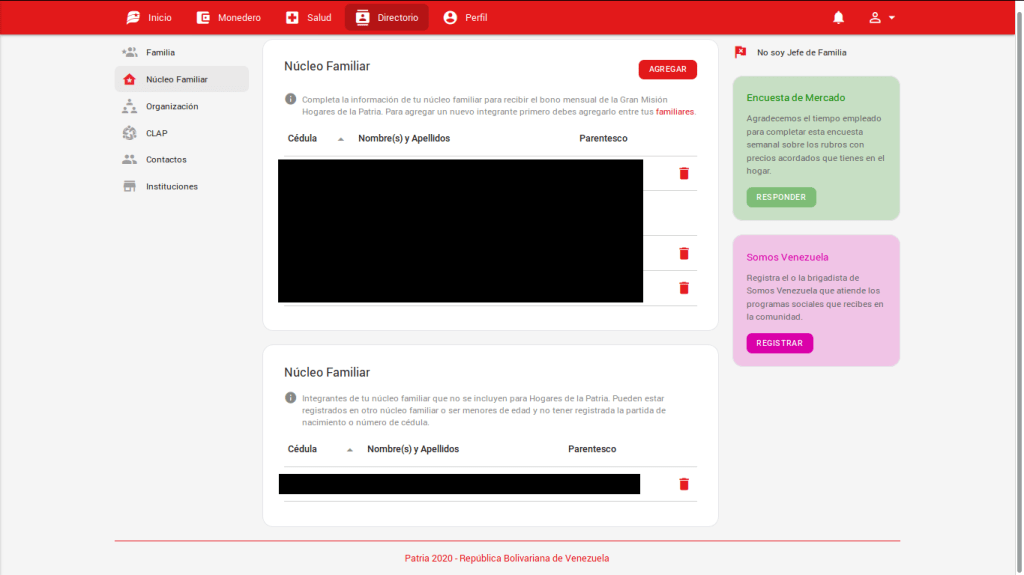Sort second table by Cédula arrow
Viewport: 1024px width, 575px height.
tap(350, 450)
